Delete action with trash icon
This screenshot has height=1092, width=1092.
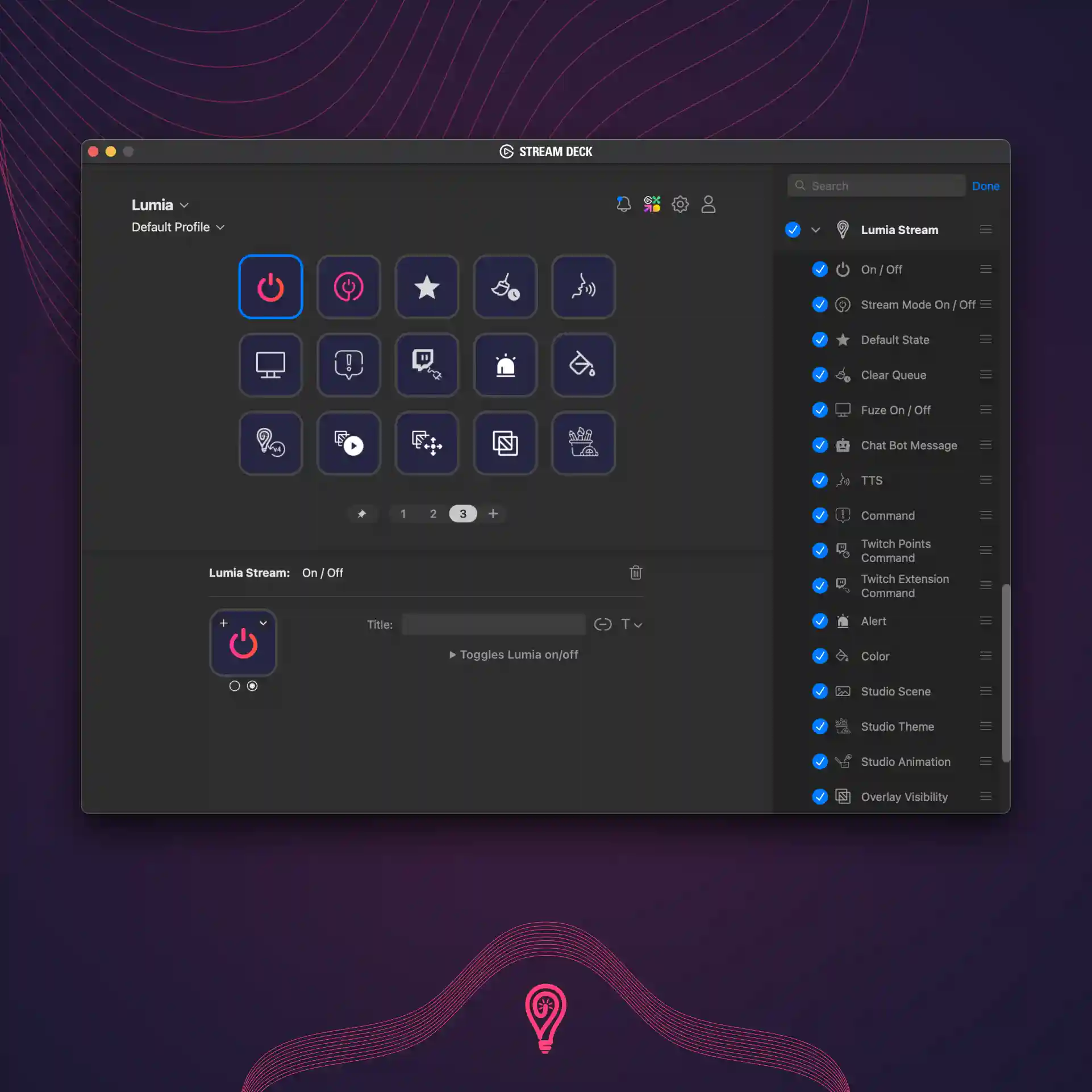(x=636, y=573)
